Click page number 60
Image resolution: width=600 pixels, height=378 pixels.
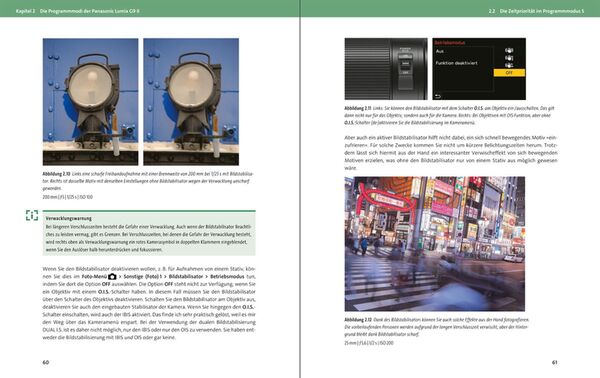click(x=46, y=362)
